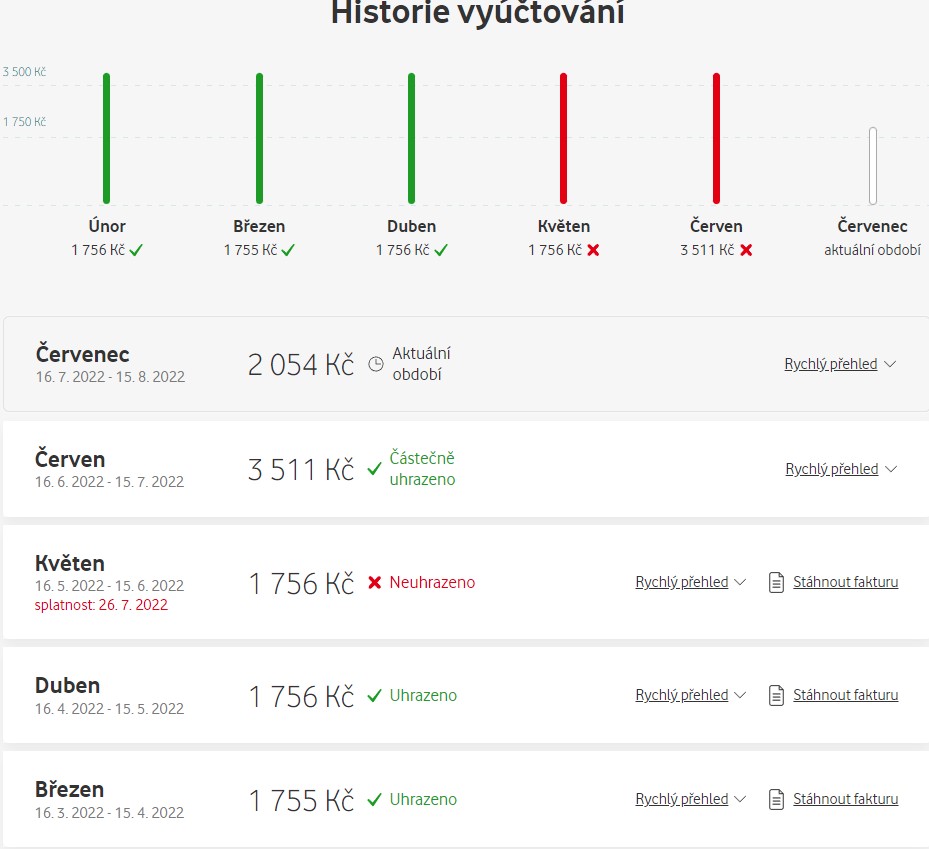The width and height of the screenshot is (929, 849).
Task: Click the clock icon beside Aktuální období
Action: point(376,365)
